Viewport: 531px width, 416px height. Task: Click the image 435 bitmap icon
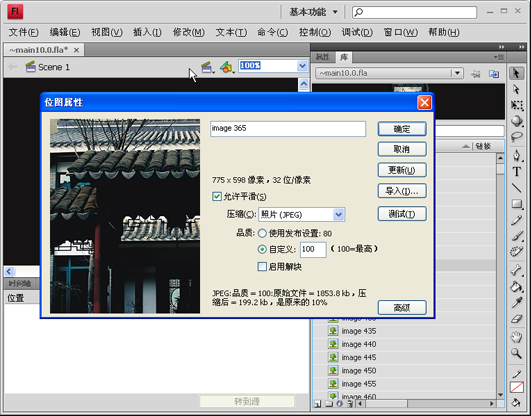pos(333,331)
